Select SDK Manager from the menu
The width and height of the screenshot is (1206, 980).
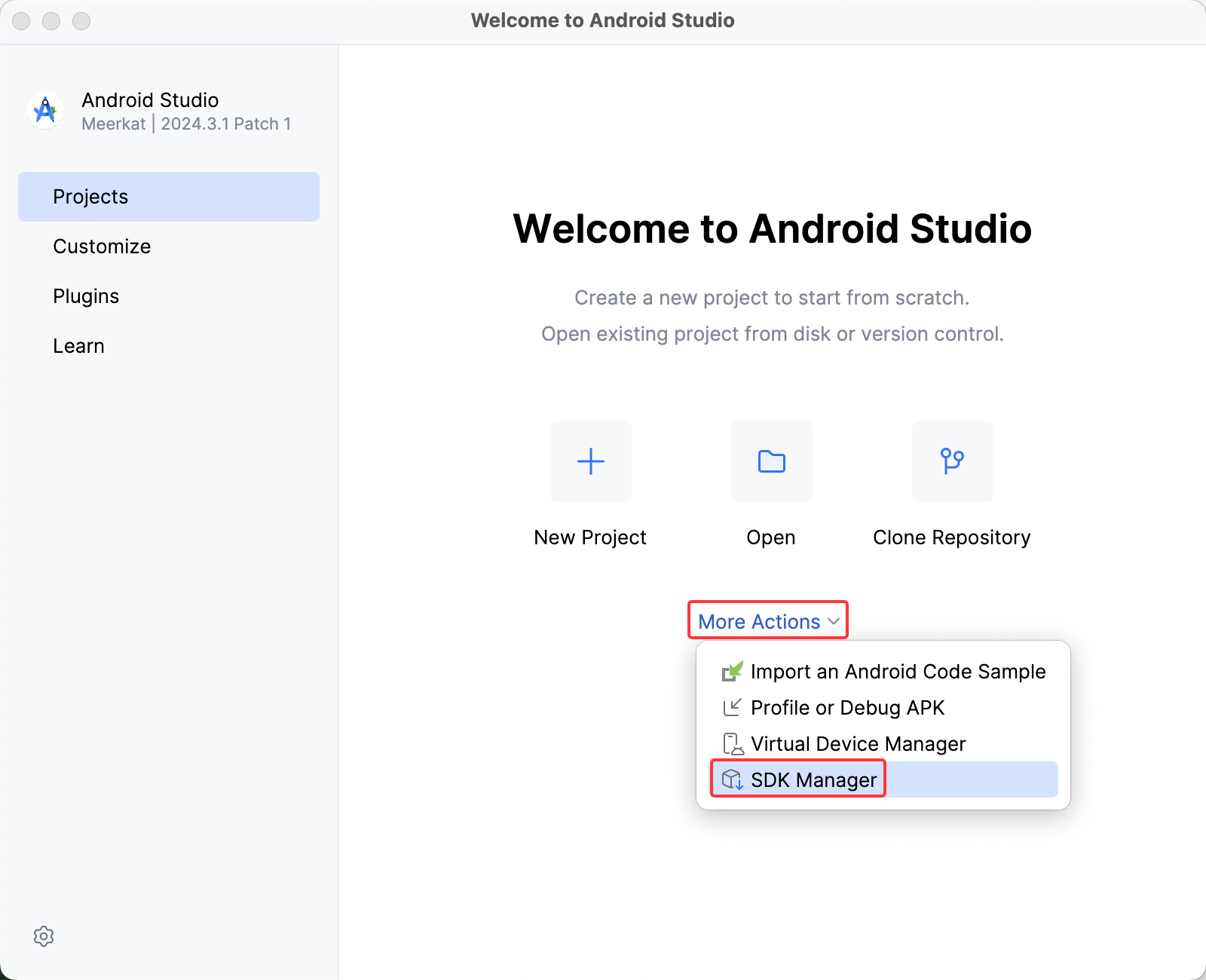pos(812,780)
